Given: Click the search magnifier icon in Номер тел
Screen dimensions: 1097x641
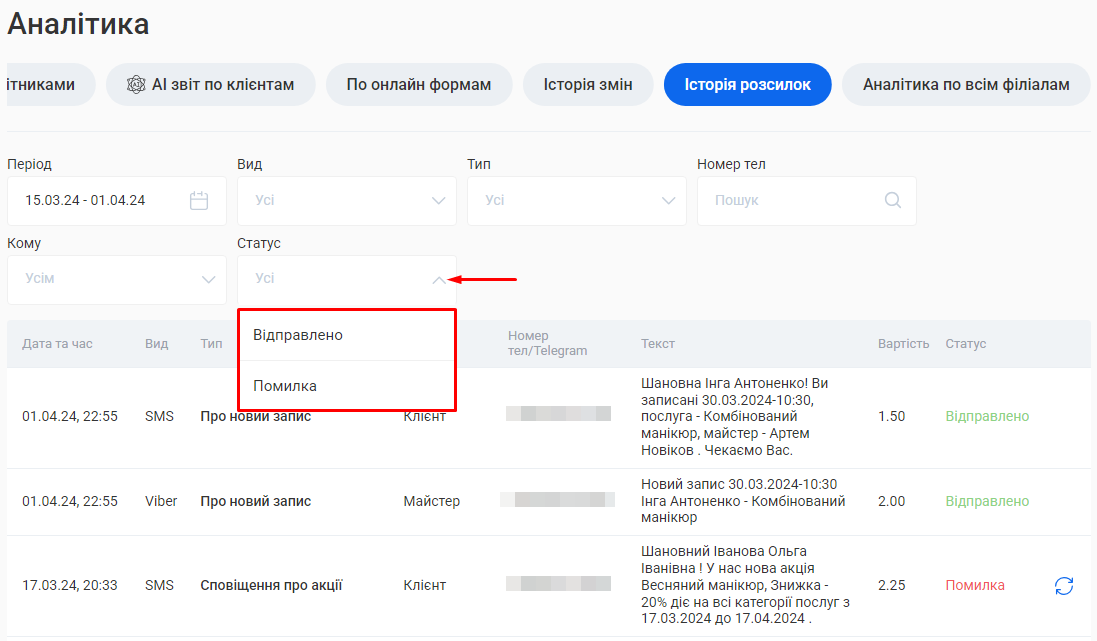Looking at the screenshot, I should coord(892,201).
